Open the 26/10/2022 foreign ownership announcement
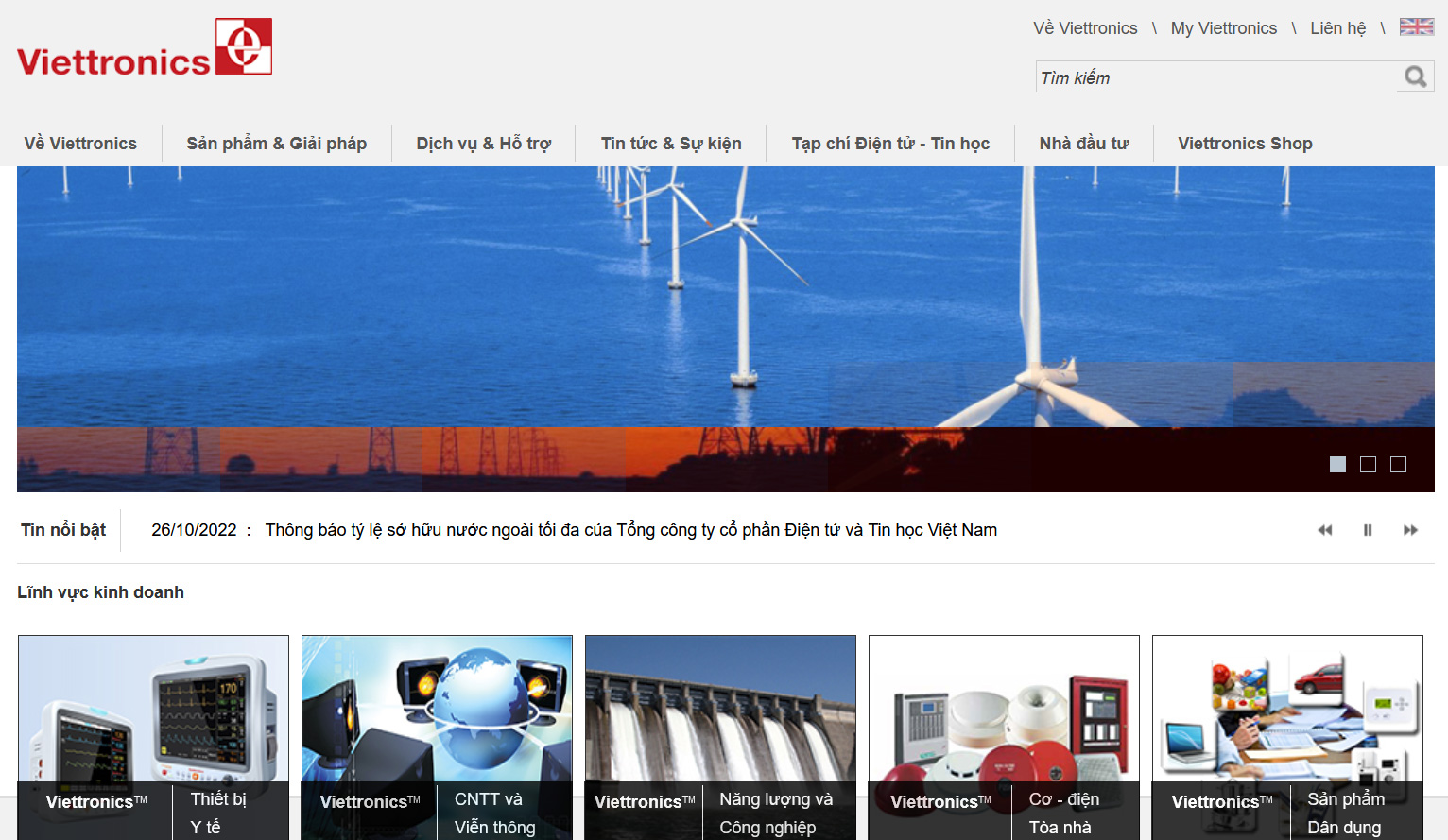Image resolution: width=1448 pixels, height=840 pixels. pyautogui.click(x=630, y=530)
